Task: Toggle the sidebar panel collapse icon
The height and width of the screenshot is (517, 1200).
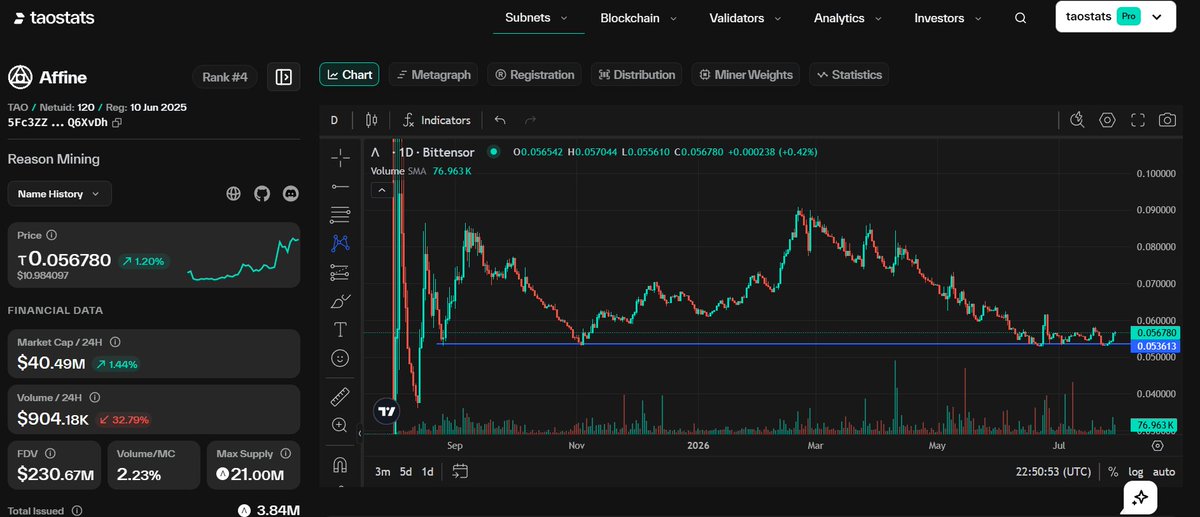Action: [283, 77]
